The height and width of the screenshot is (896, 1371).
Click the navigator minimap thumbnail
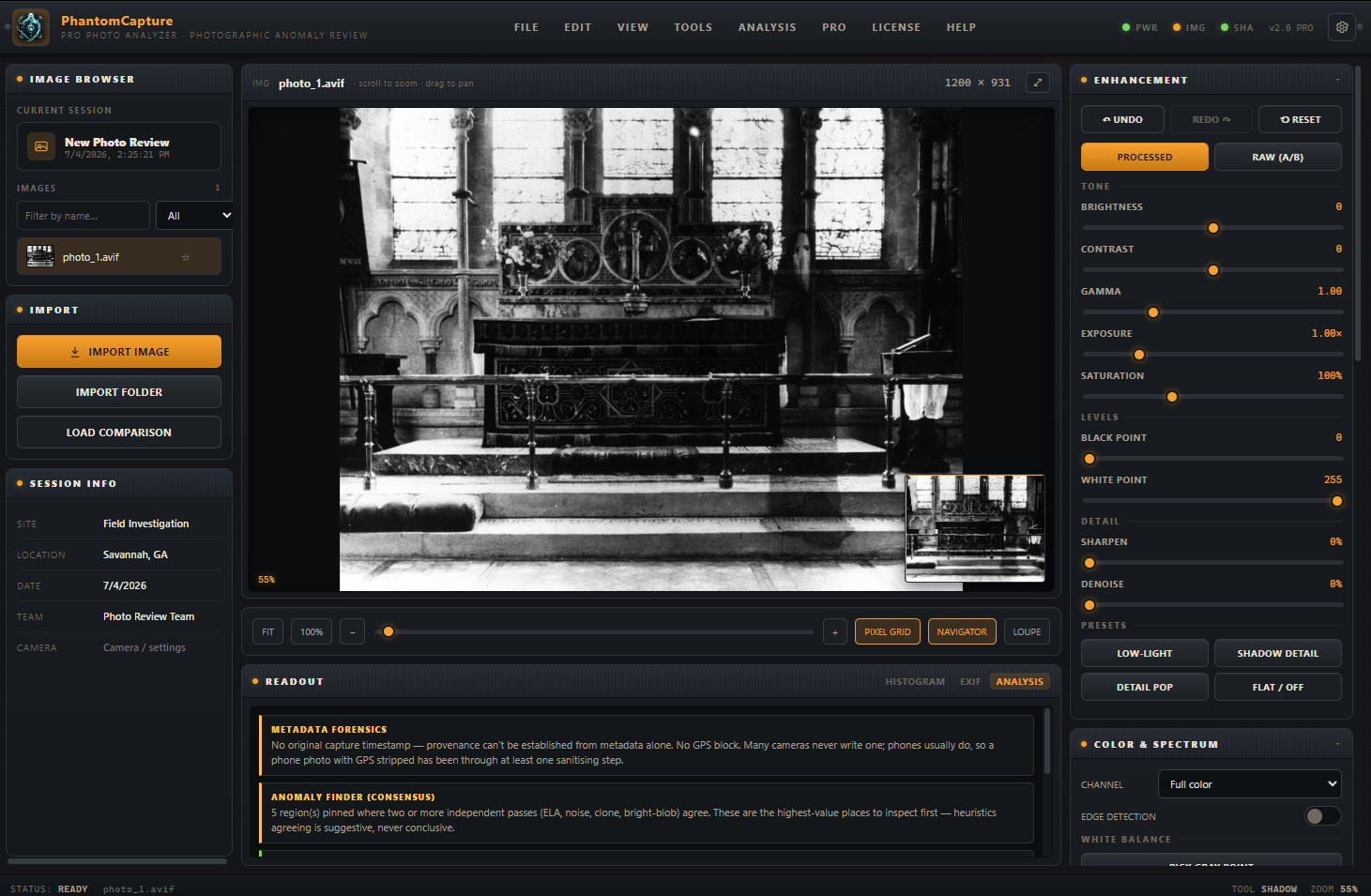[975, 528]
